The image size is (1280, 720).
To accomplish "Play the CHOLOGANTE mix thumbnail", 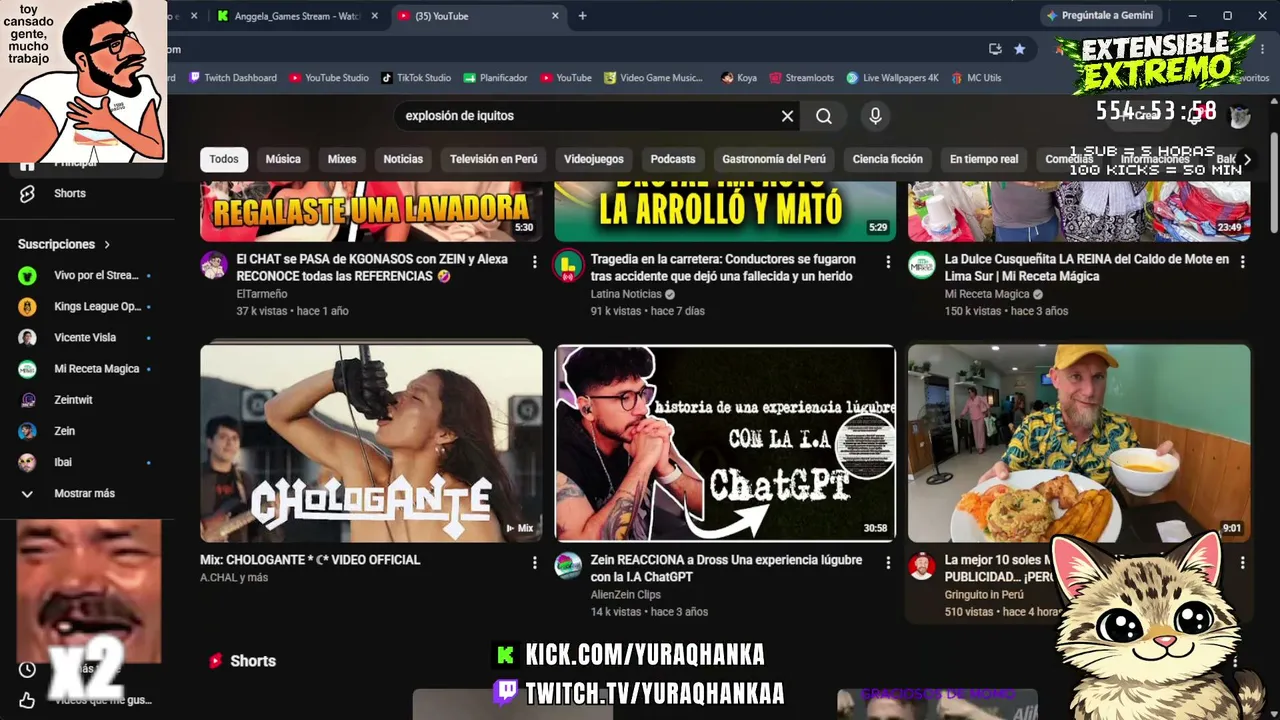I will pos(371,443).
